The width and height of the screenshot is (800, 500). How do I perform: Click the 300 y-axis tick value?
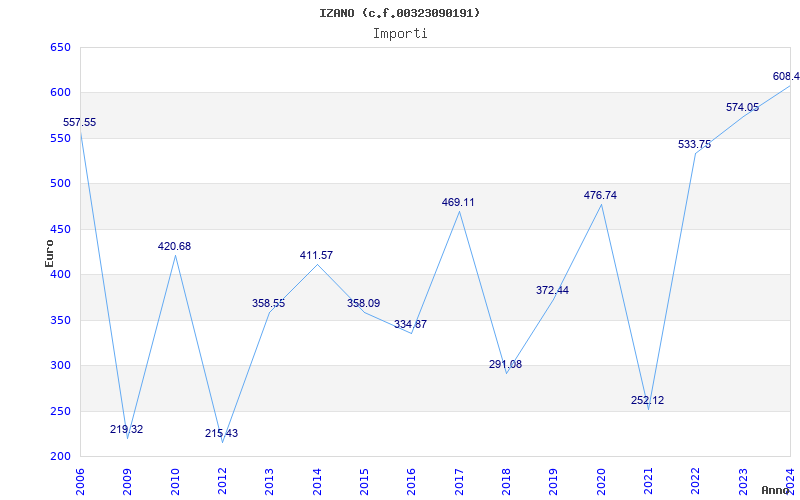coord(60,366)
